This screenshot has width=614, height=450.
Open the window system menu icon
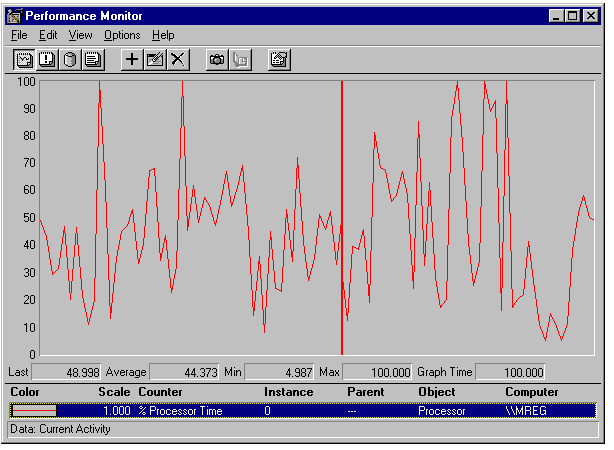pos(14,15)
